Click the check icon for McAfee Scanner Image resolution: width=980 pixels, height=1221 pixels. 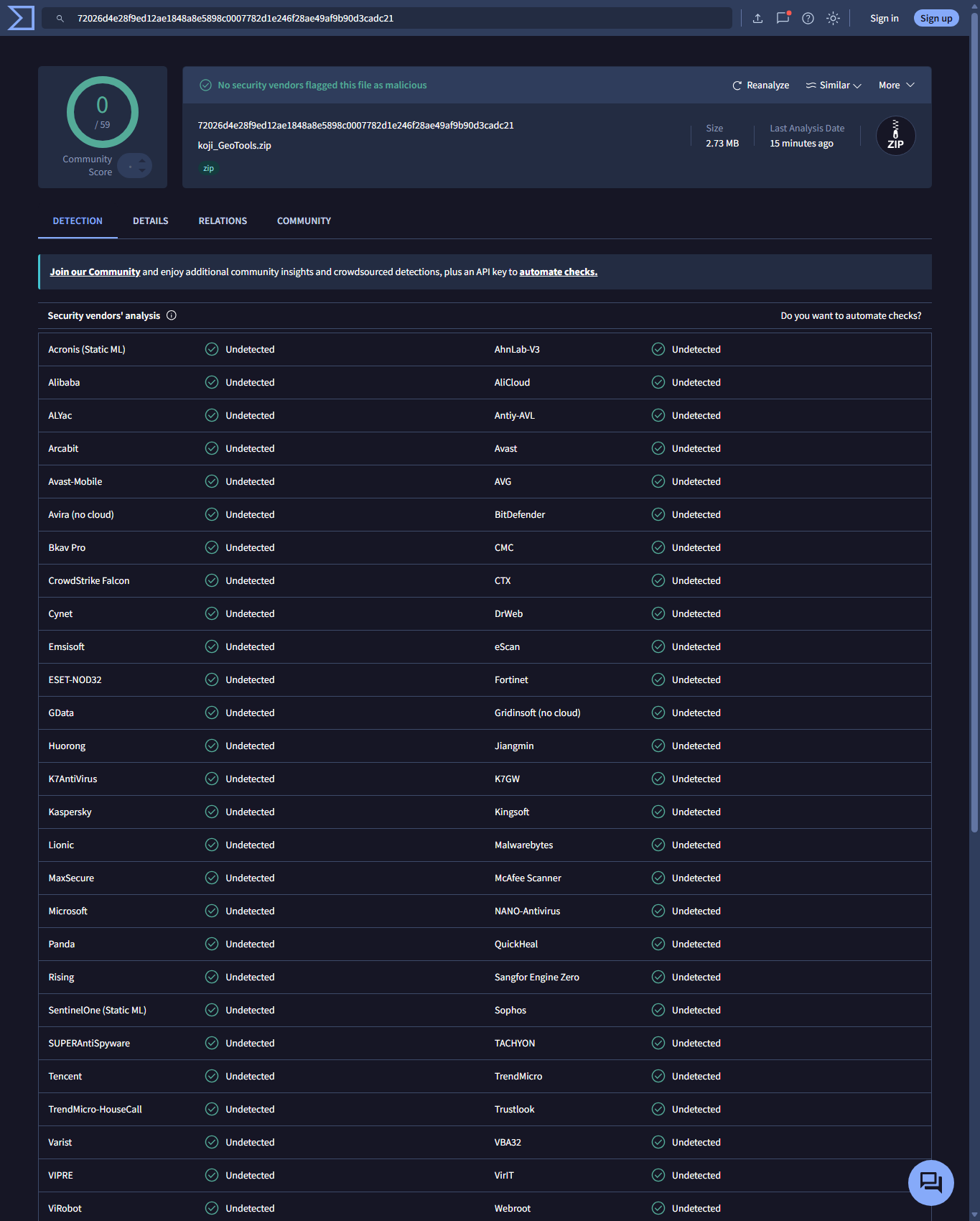(x=658, y=878)
